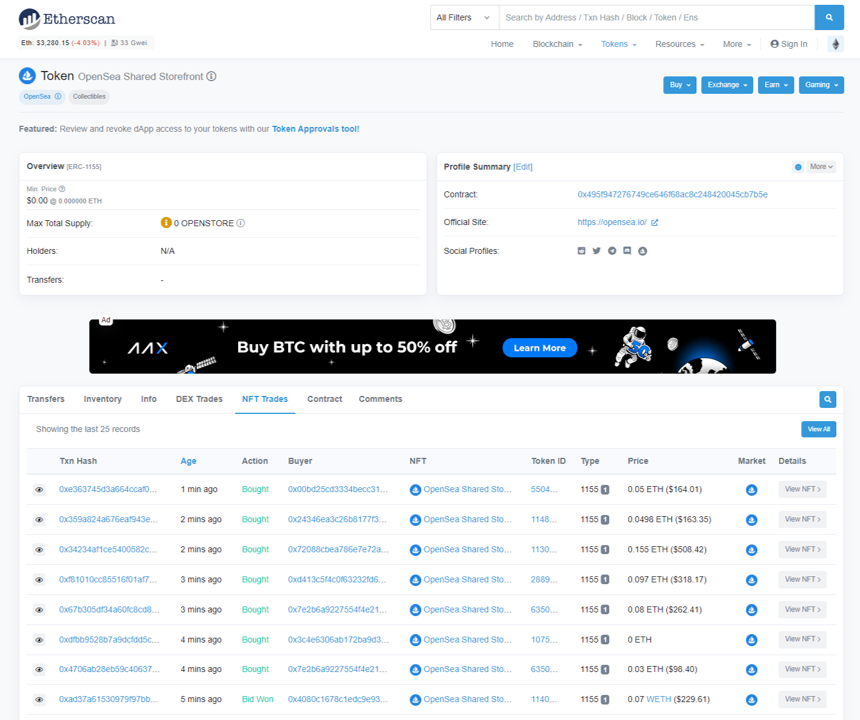Click OpenSea market icon in 0.0498 ETH row
The width and height of the screenshot is (860, 720).
coord(751,520)
